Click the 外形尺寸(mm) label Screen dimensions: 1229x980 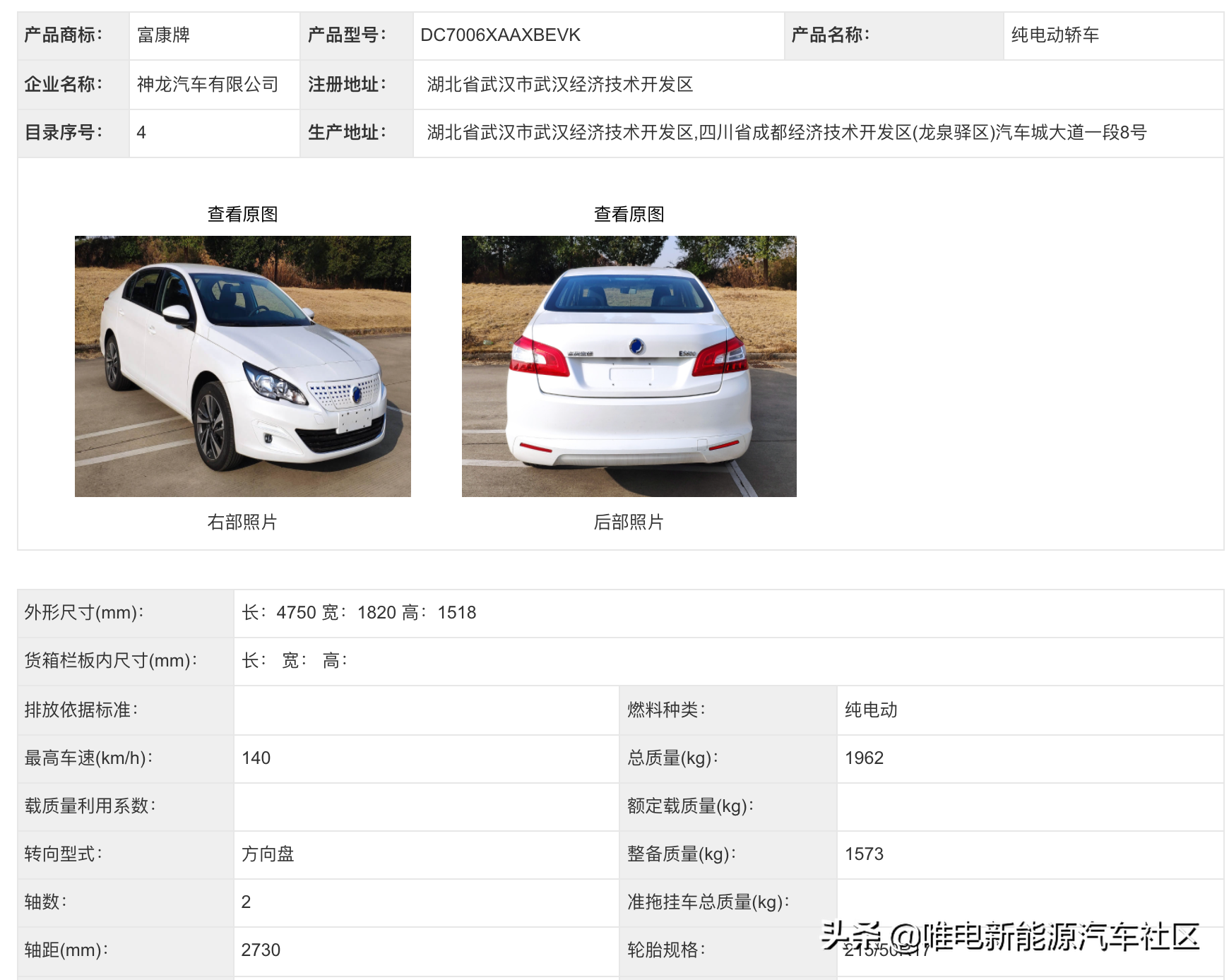point(84,612)
